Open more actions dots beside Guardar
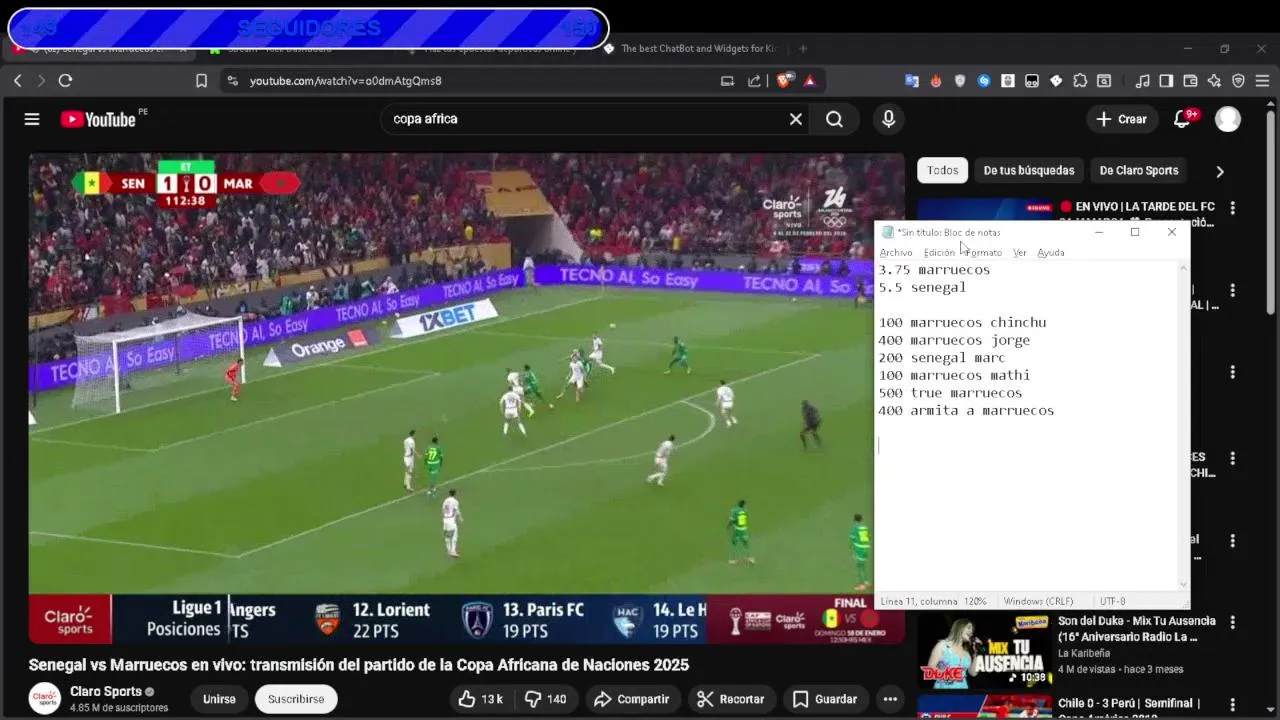The image size is (1280, 720). click(x=890, y=699)
